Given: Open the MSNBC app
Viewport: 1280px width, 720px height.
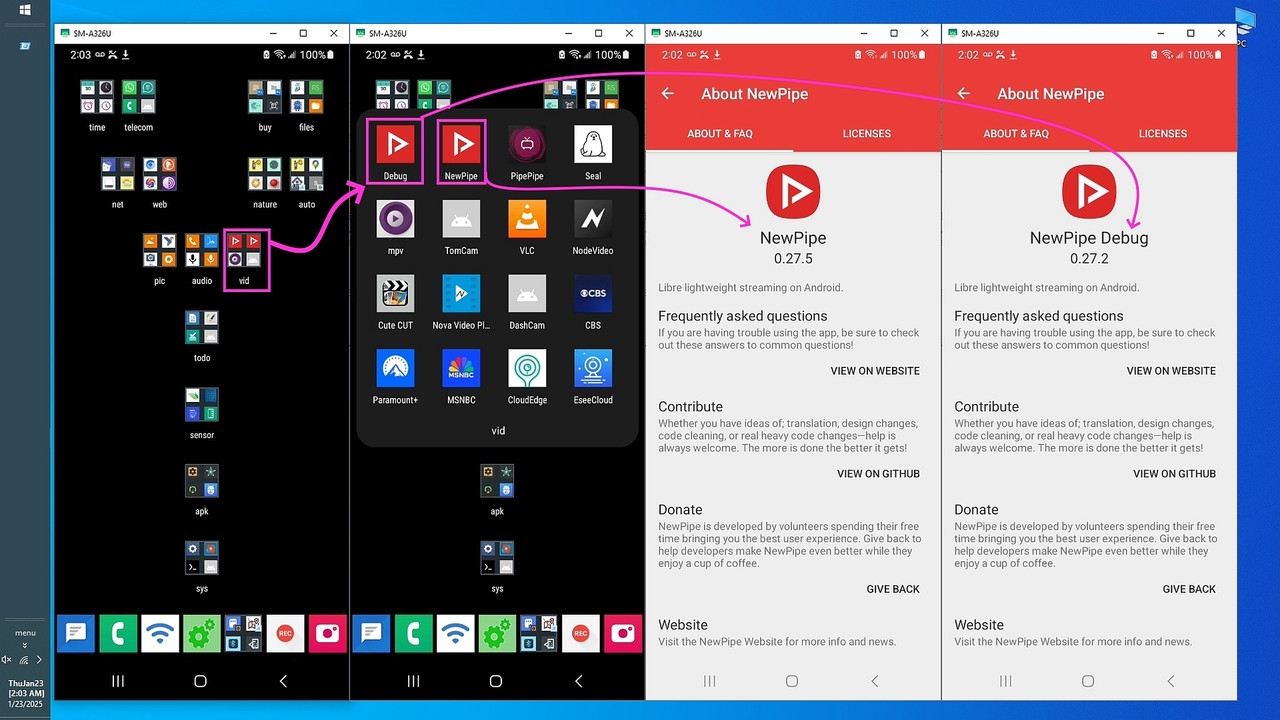Looking at the screenshot, I should click(x=461, y=368).
